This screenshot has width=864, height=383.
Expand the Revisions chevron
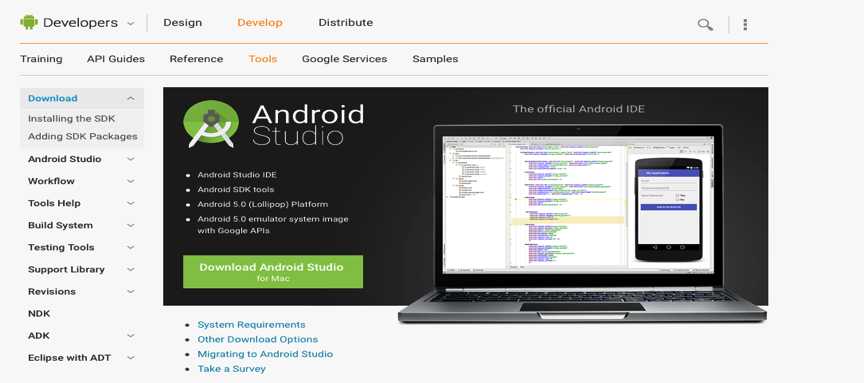click(x=131, y=291)
